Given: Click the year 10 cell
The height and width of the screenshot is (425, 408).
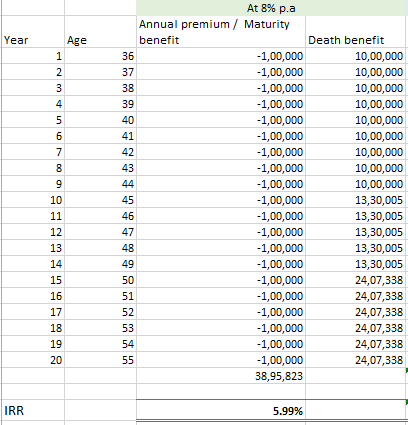Looking at the screenshot, I should pyautogui.click(x=33, y=200).
